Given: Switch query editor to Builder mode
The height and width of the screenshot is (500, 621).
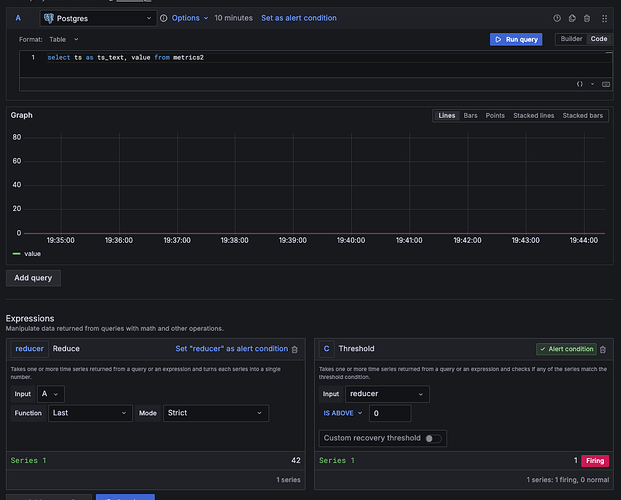Looking at the screenshot, I should point(571,39).
